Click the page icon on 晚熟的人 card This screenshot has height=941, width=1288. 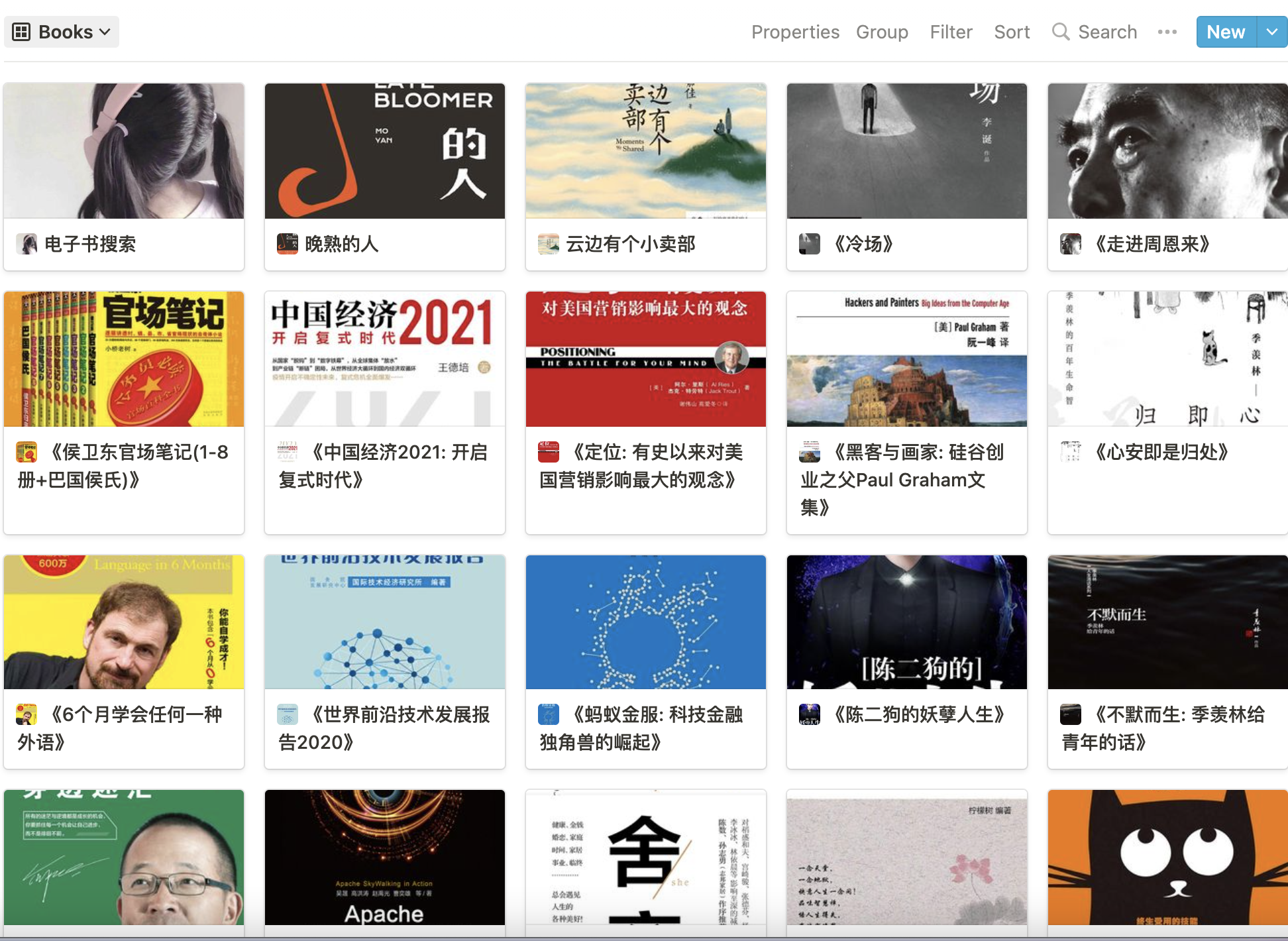coord(286,244)
